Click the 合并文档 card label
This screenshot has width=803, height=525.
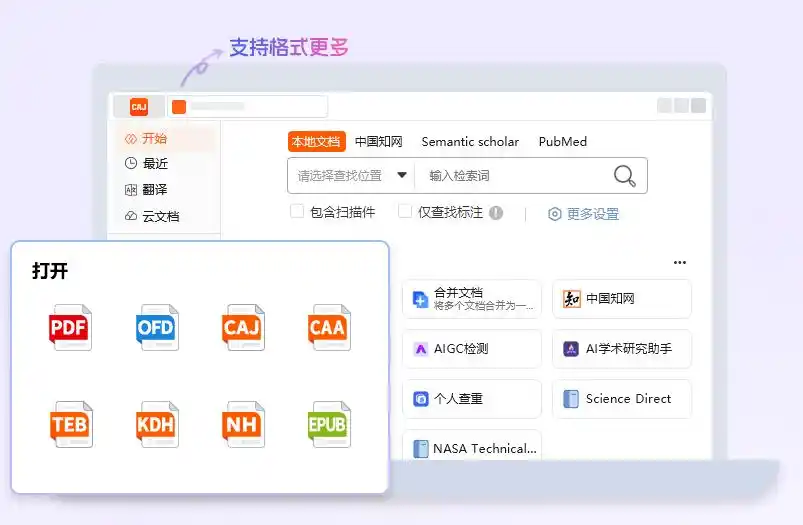(x=458, y=292)
